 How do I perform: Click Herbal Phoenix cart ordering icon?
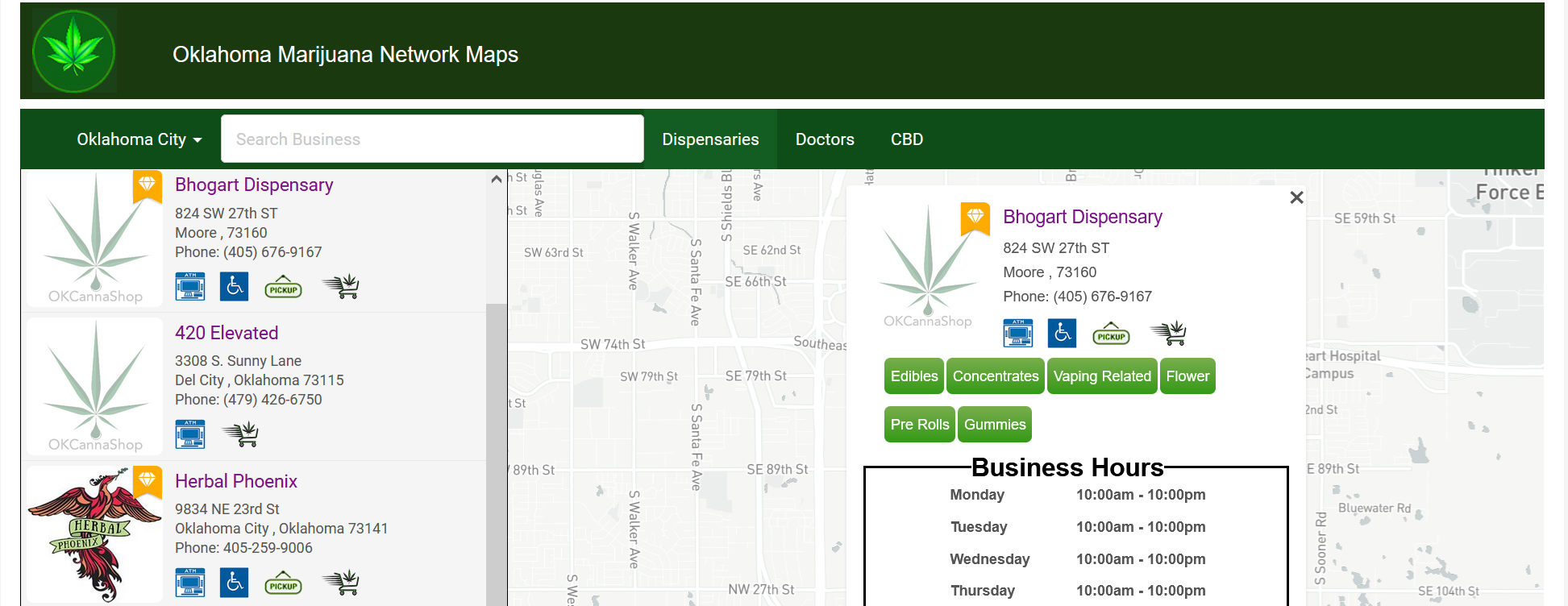341,583
